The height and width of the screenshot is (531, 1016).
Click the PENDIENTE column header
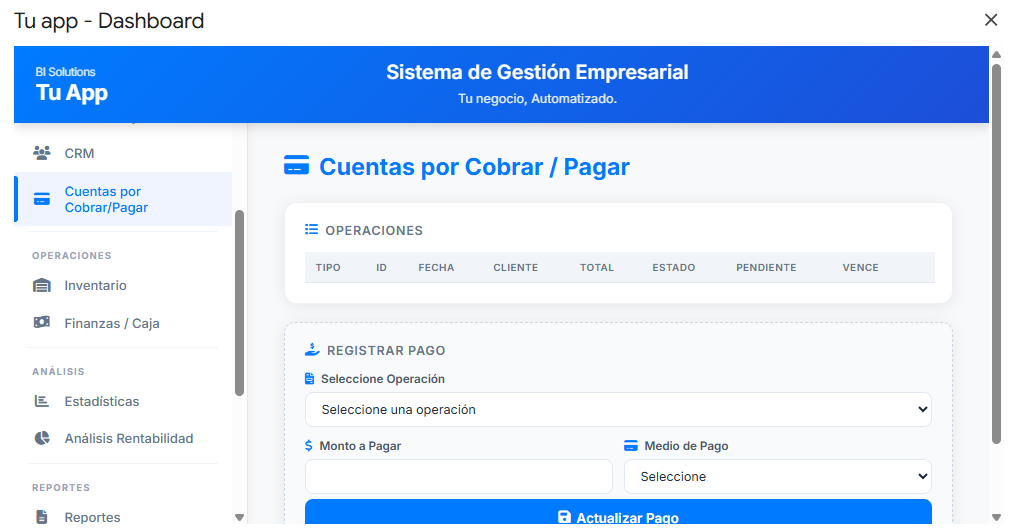[x=767, y=267]
